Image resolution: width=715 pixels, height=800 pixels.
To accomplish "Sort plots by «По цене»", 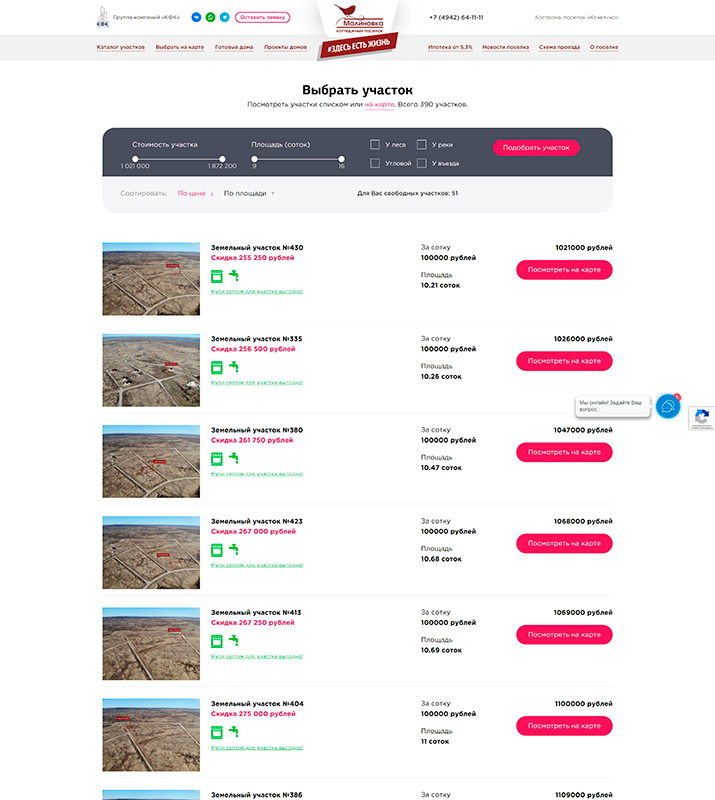I will (x=195, y=193).
